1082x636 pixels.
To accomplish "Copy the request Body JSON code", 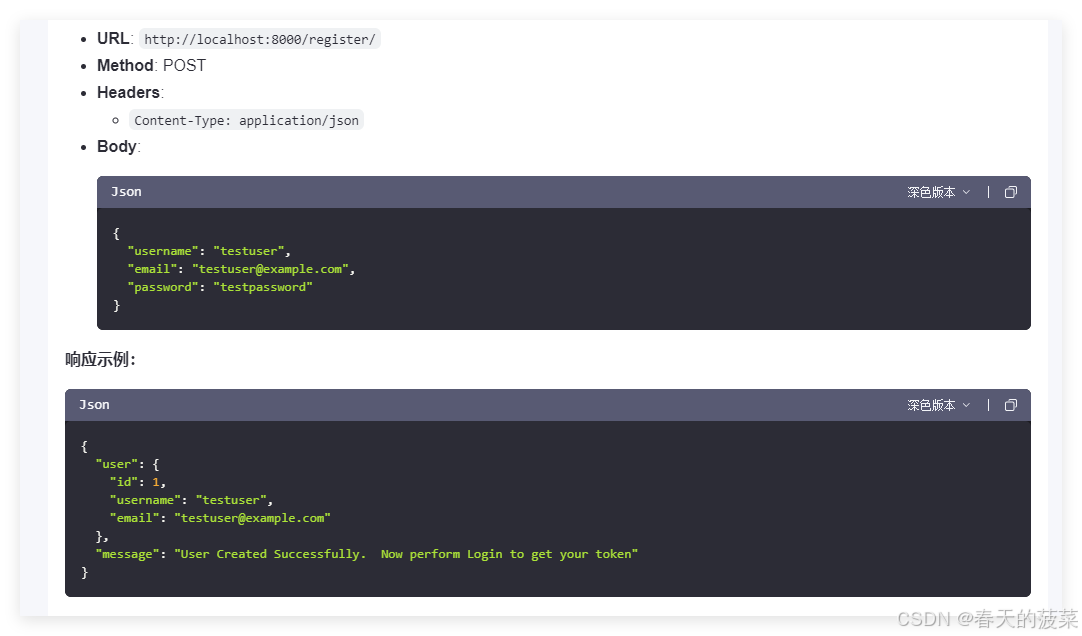I will pyautogui.click(x=1010, y=192).
